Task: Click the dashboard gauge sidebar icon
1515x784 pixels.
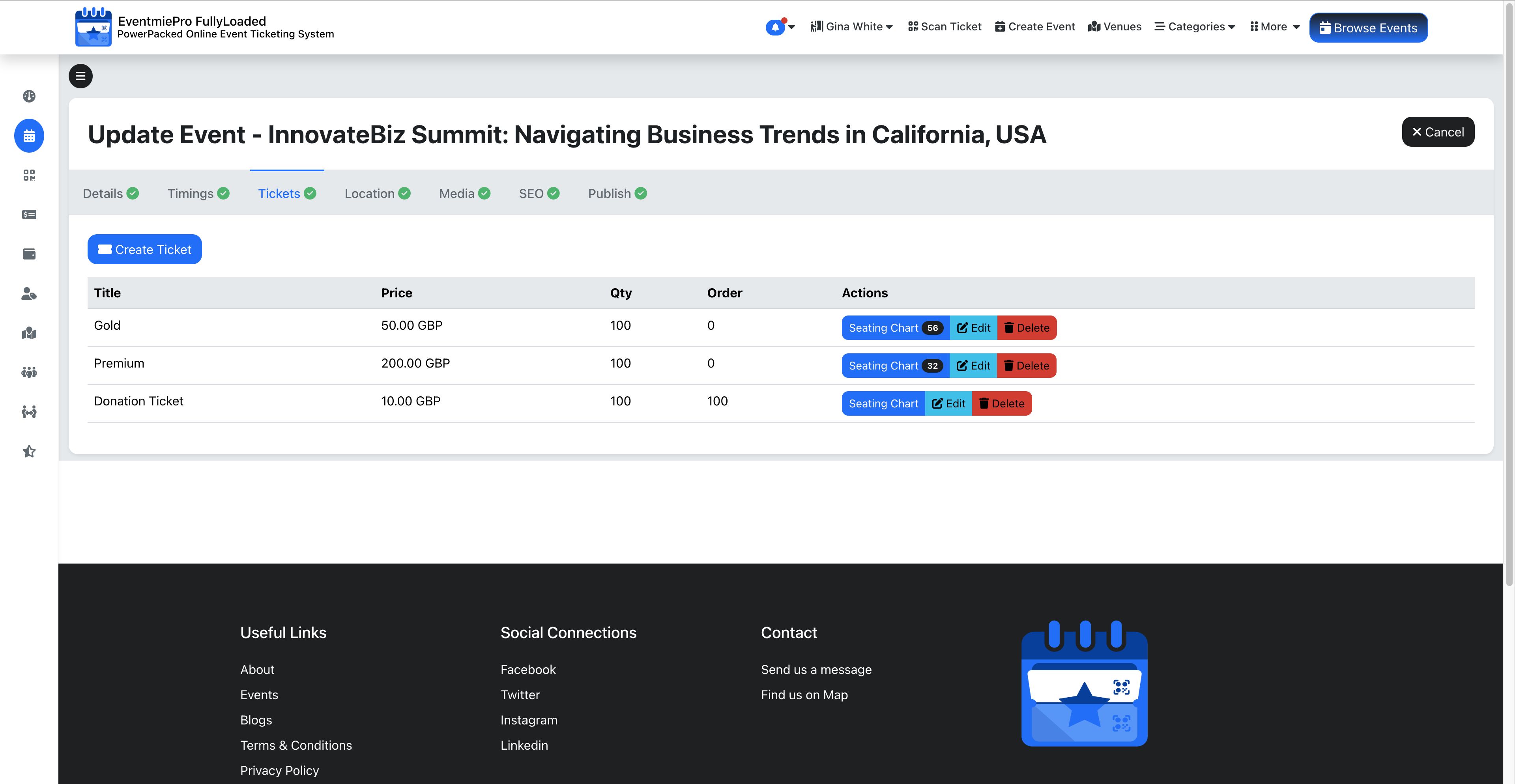Action: click(29, 96)
